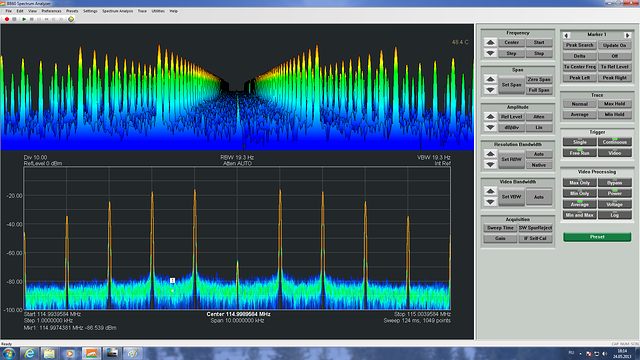The height and width of the screenshot is (360, 640).
Task: Click the Ref Level button
Action: click(x=511, y=117)
